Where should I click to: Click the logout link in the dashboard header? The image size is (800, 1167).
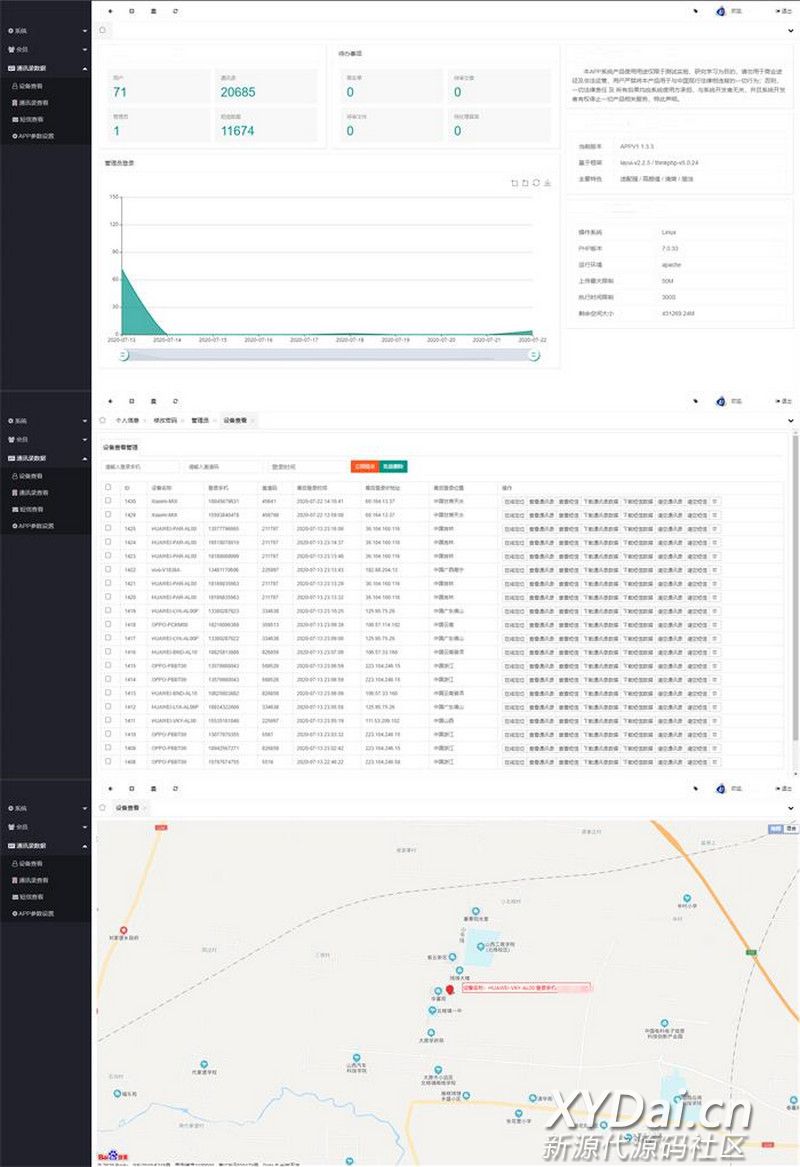(x=784, y=11)
